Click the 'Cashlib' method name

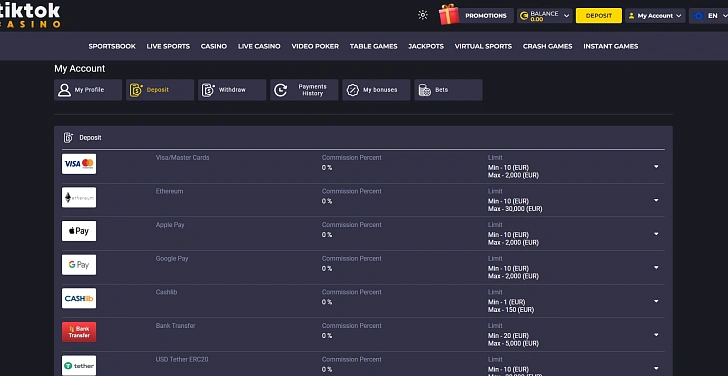pyautogui.click(x=166, y=292)
